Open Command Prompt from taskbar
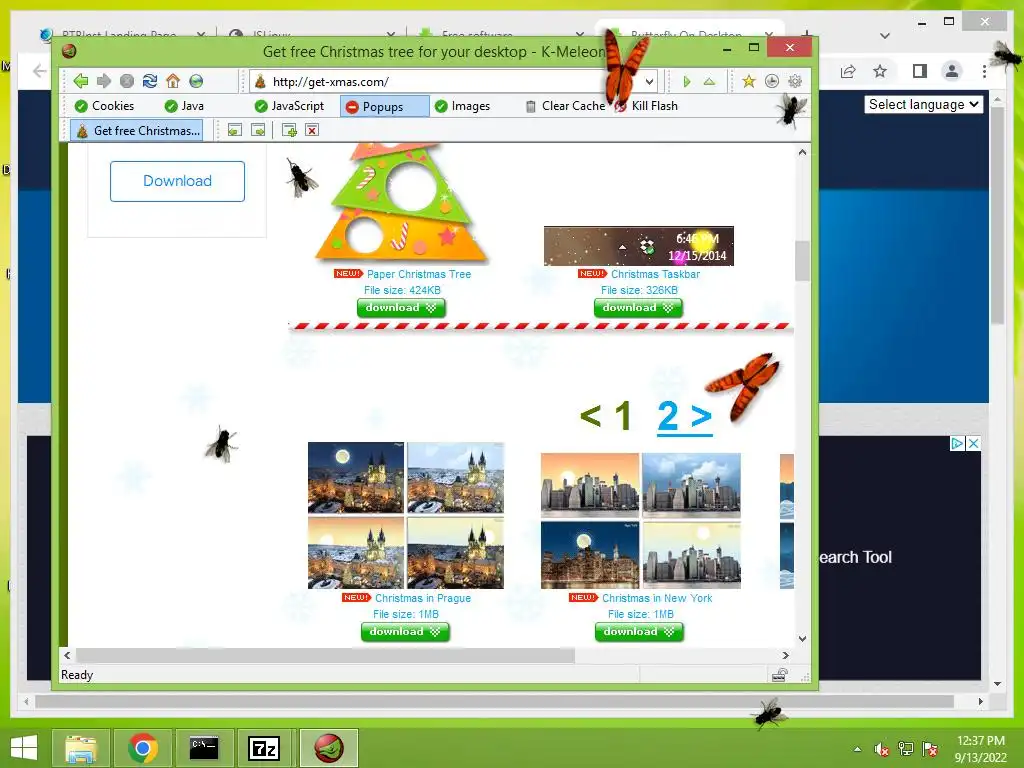 pos(204,748)
